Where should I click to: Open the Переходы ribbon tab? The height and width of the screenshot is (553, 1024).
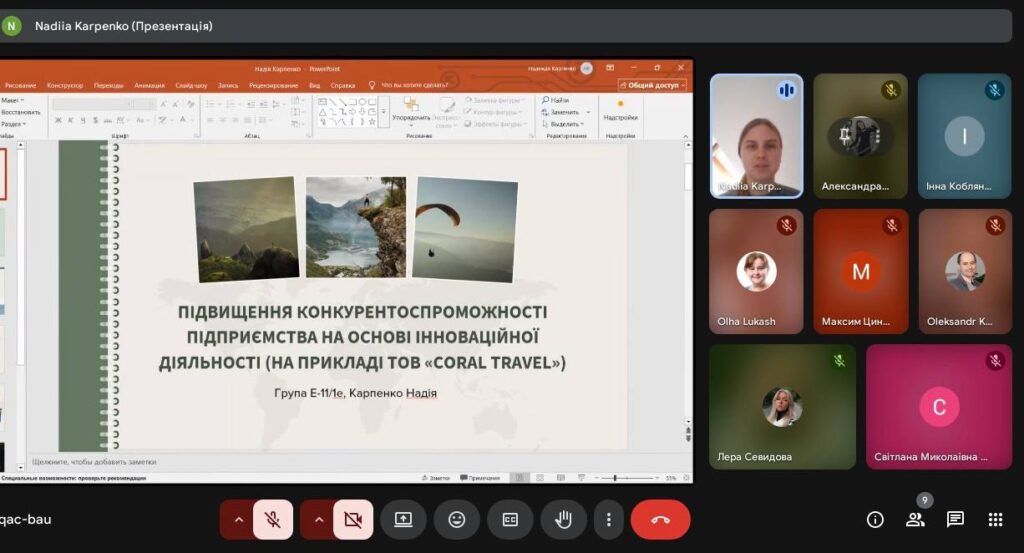(108, 86)
